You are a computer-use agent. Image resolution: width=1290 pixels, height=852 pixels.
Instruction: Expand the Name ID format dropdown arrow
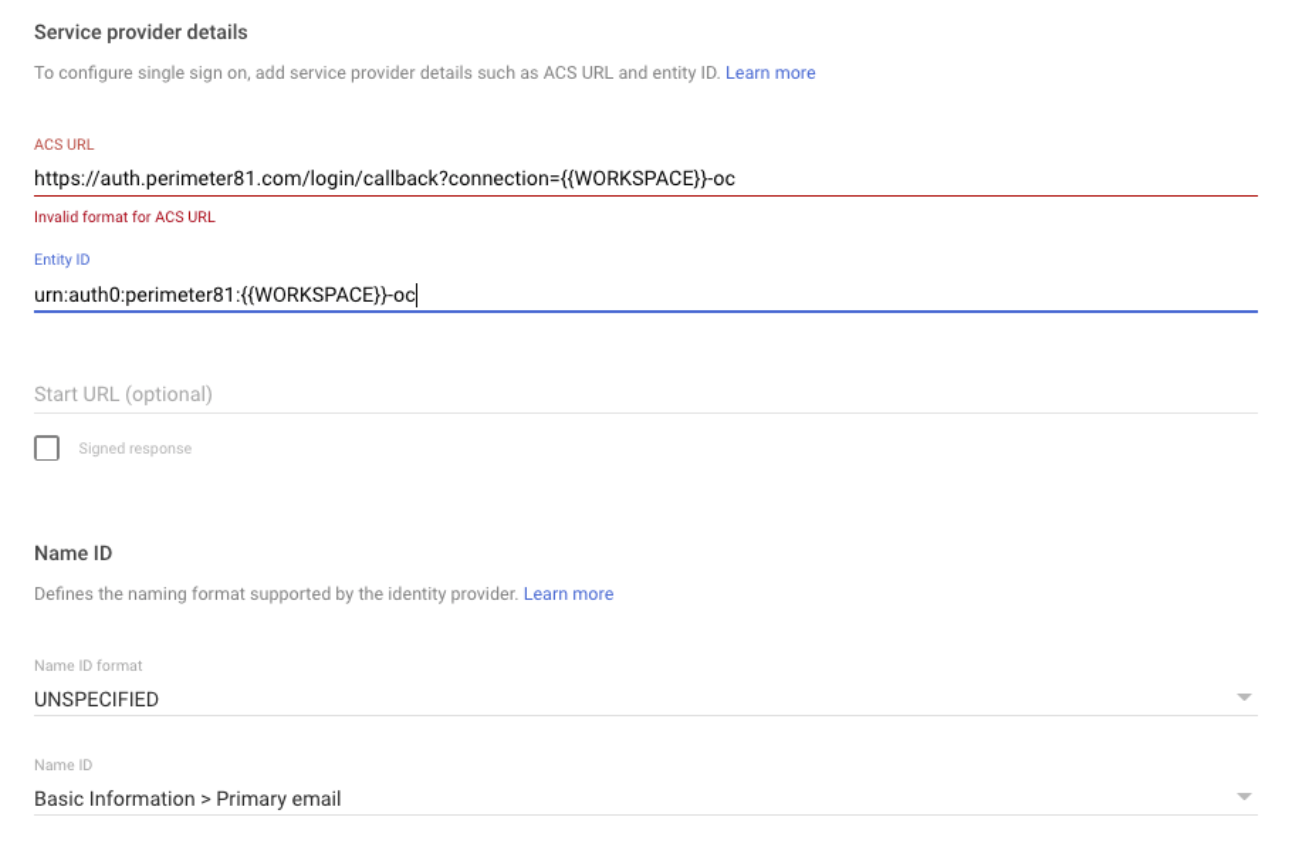(1244, 697)
